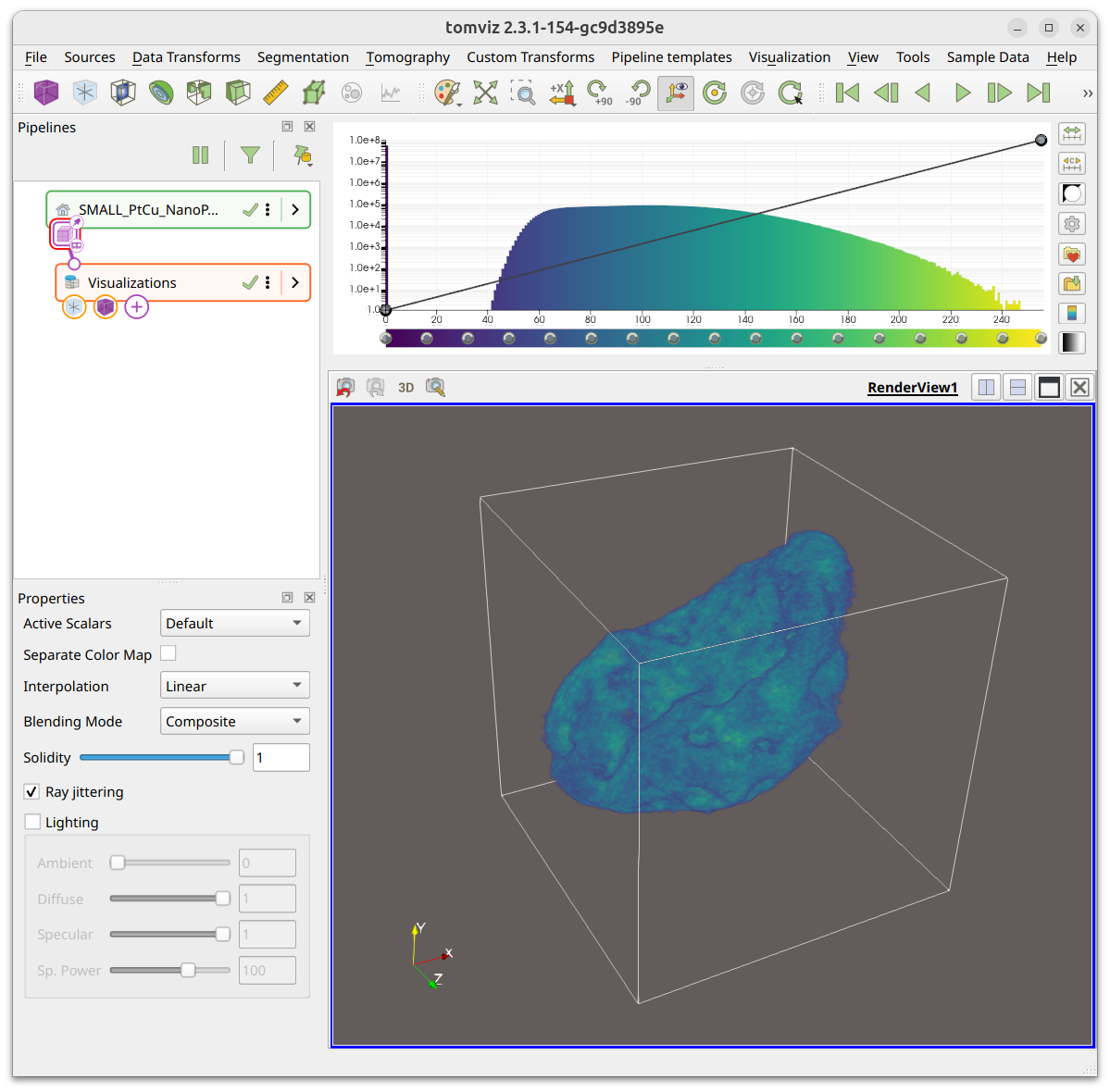1110x1092 pixels.
Task: Enable the Separate Color Map checkbox
Action: pos(168,653)
